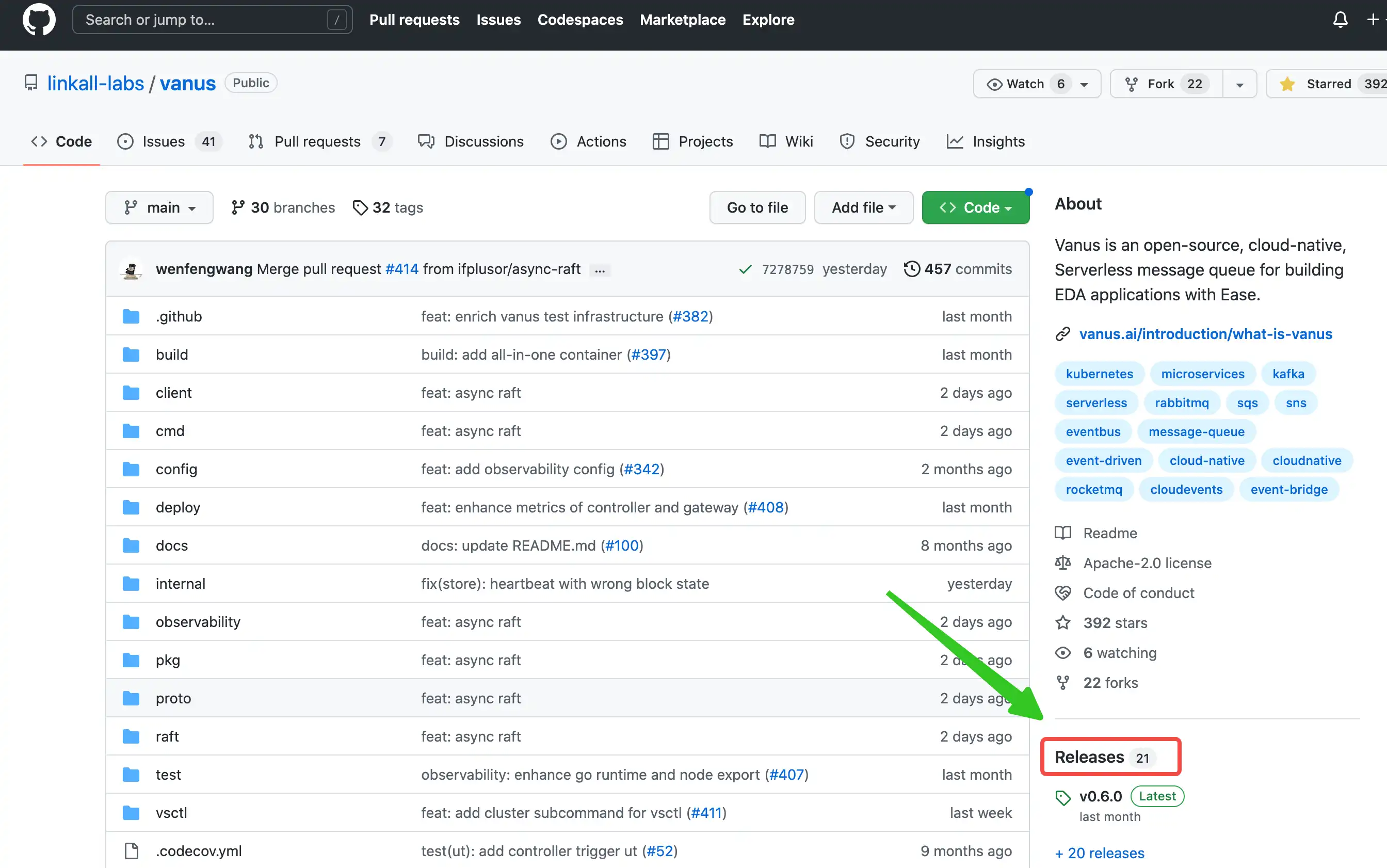Screen dimensions: 1387x868
Task: Open the Discussions tab
Action: point(471,141)
